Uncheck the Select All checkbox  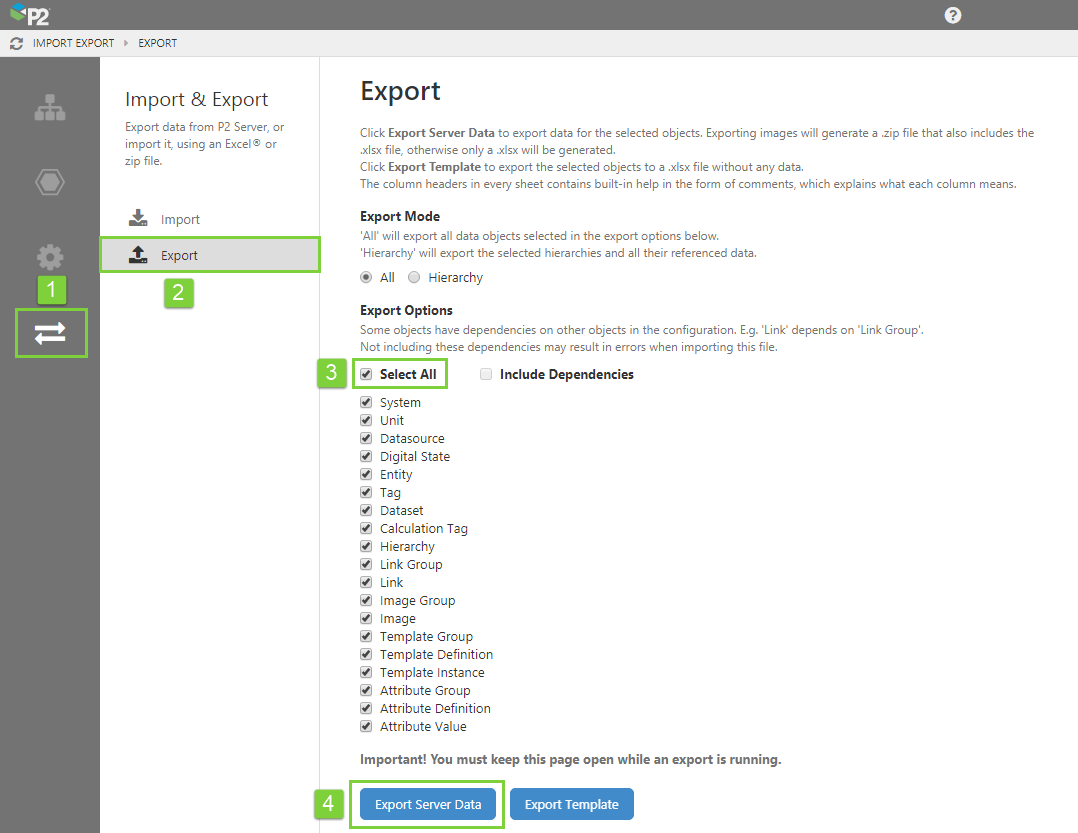click(367, 374)
